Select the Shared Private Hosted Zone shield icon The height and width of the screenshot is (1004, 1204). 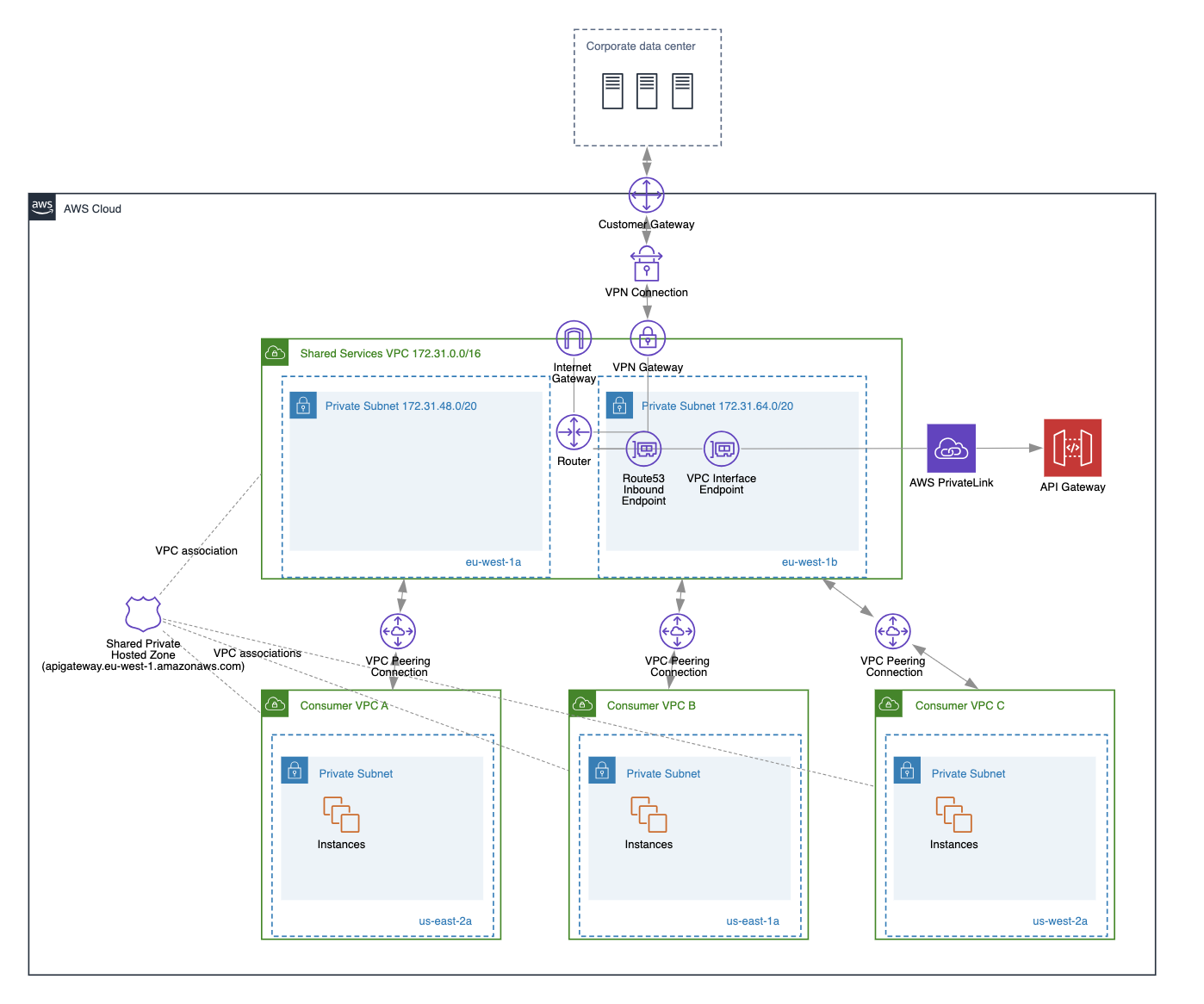(143, 615)
